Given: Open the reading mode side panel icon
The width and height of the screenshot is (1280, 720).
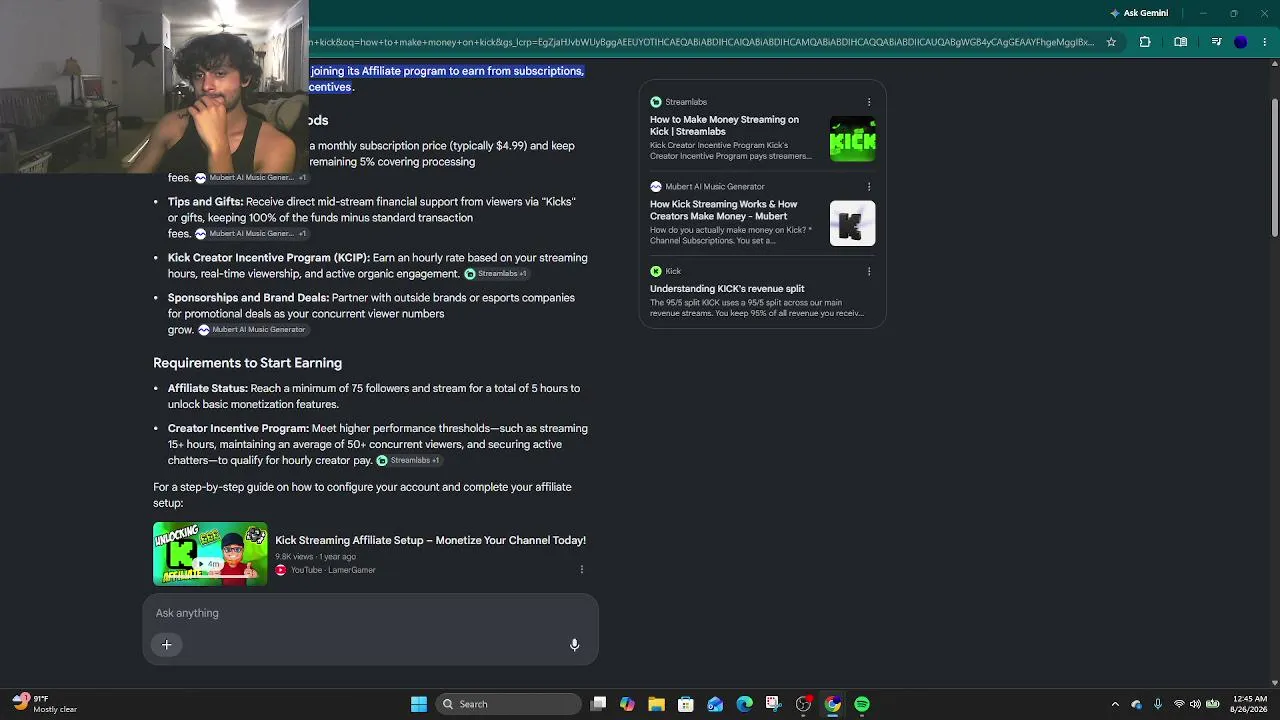Looking at the screenshot, I should (1181, 42).
